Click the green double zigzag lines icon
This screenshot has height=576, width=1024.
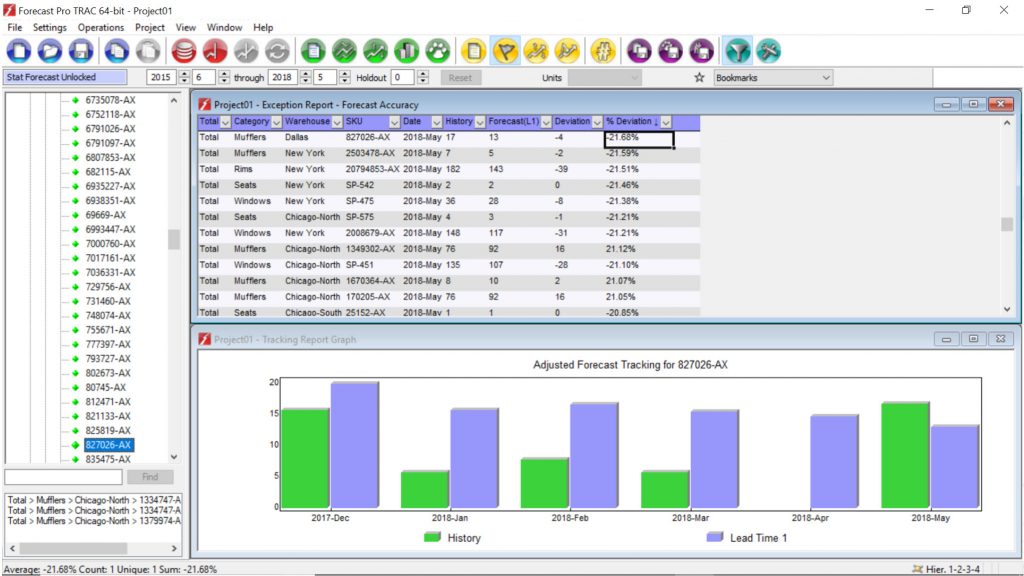[x=344, y=51]
